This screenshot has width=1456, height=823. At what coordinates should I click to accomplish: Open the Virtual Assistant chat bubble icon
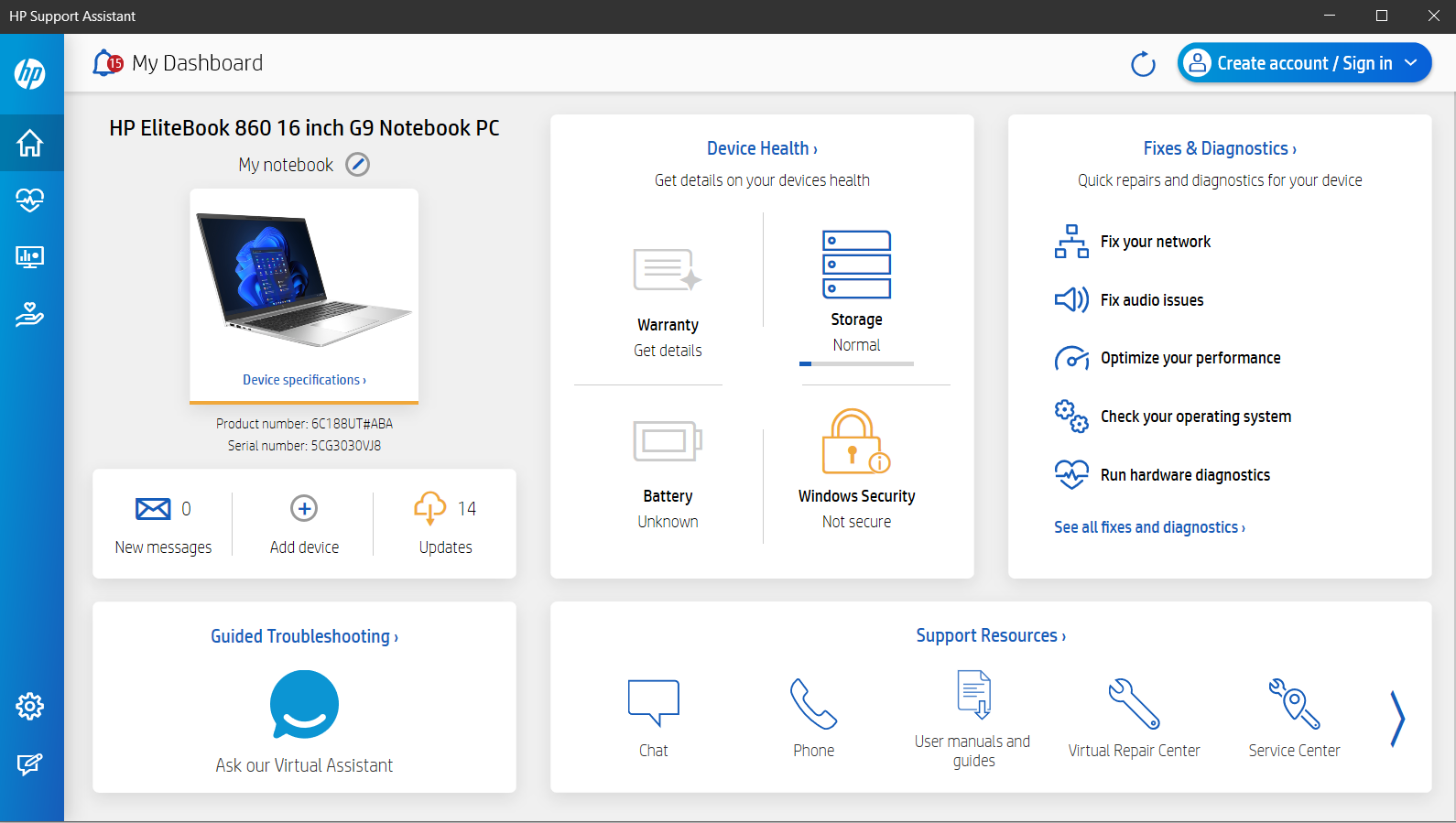click(x=304, y=705)
